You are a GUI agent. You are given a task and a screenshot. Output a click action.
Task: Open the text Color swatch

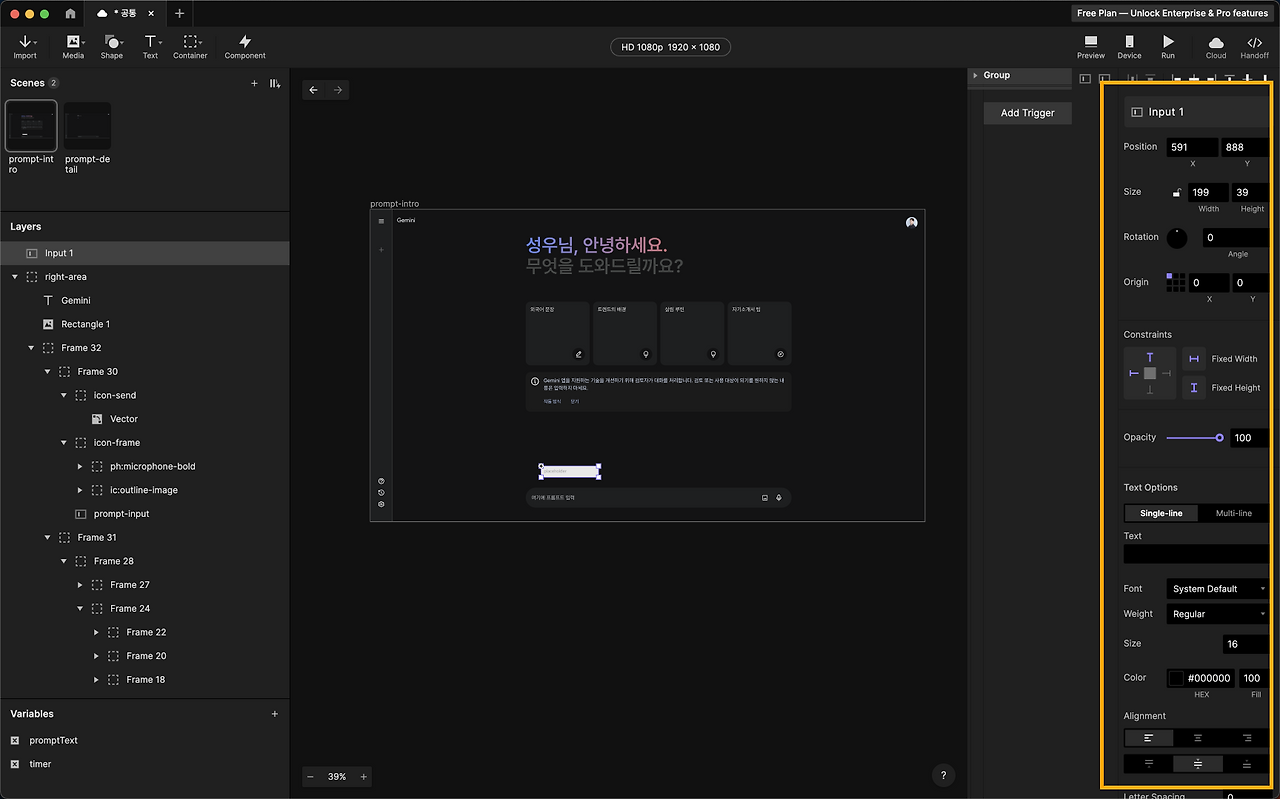(1176, 678)
